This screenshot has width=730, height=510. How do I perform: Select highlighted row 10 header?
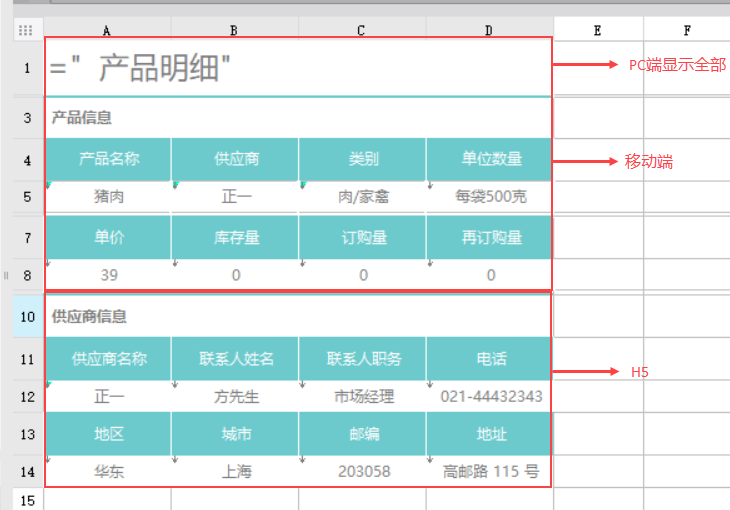[27, 317]
